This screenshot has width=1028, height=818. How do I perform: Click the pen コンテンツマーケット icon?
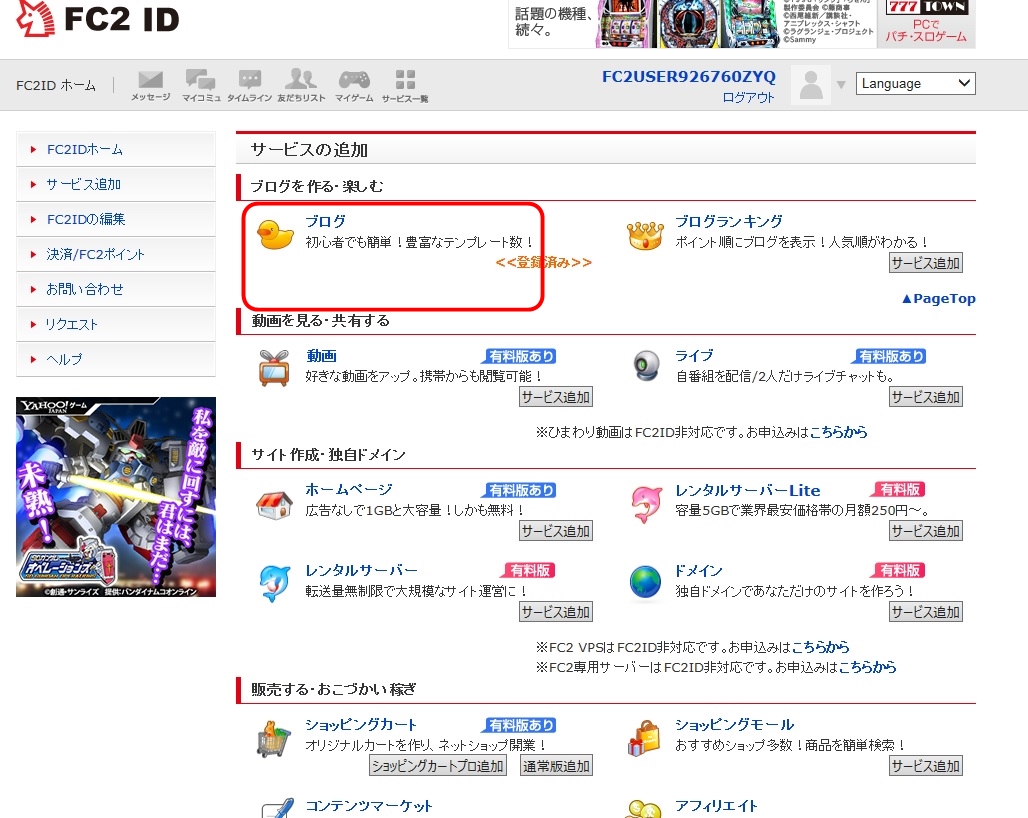(277, 808)
